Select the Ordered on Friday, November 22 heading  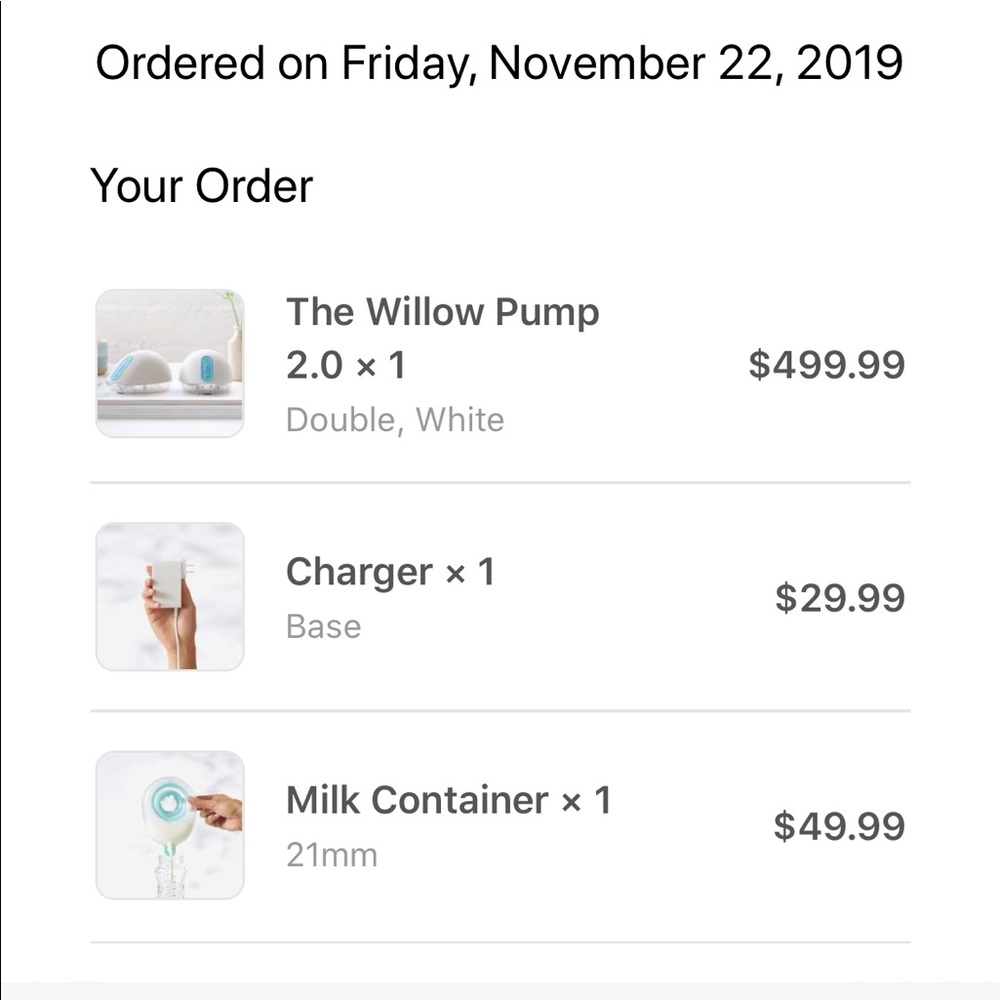tap(497, 63)
